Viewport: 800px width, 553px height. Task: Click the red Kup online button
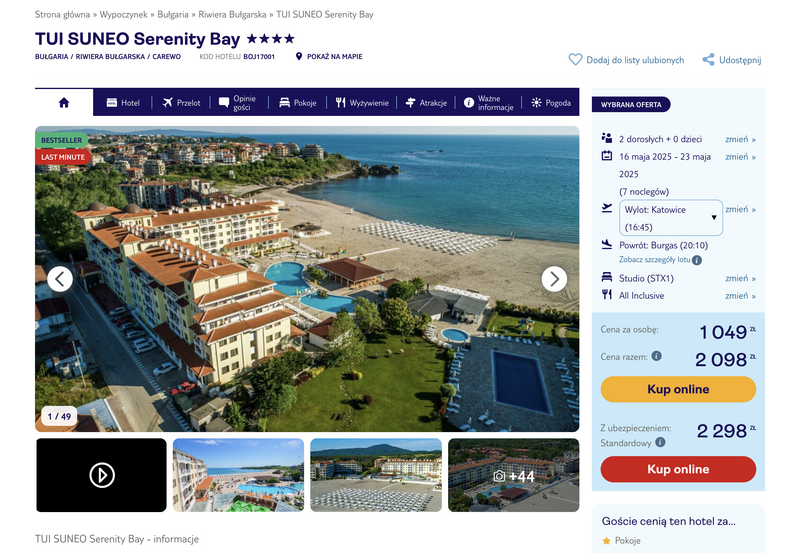coord(678,469)
